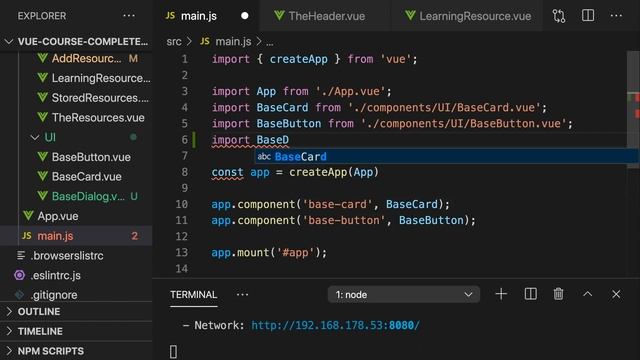Click Vue icon of BaseDialog file
The image size is (640, 360).
tap(42, 196)
